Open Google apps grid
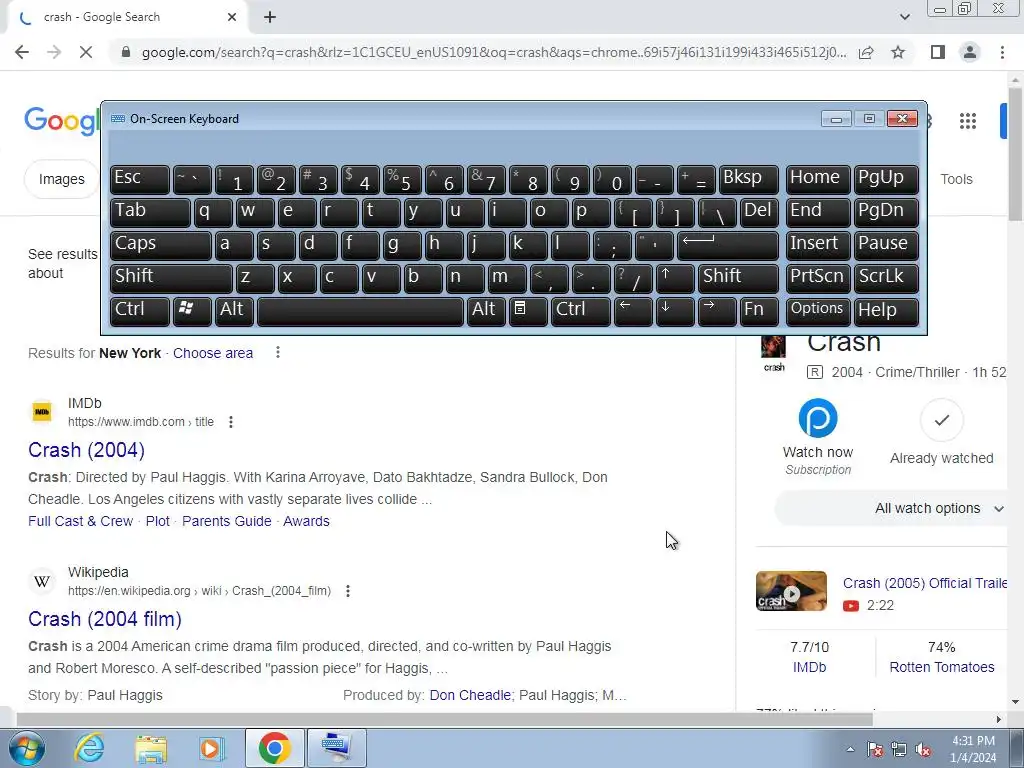1024x768 pixels. click(x=968, y=121)
